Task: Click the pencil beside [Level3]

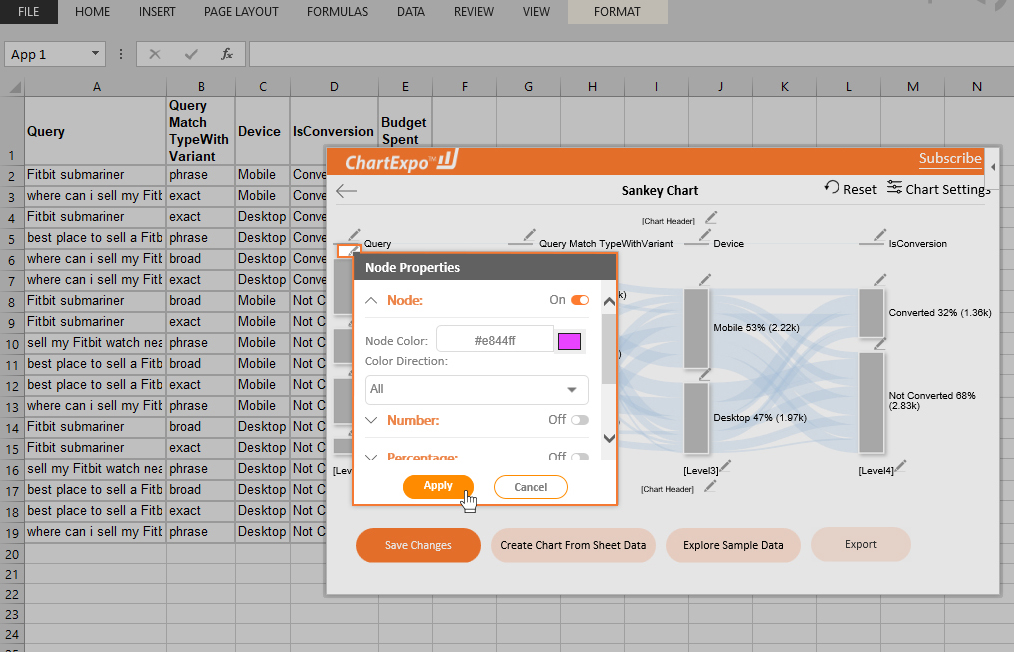Action: coord(726,465)
